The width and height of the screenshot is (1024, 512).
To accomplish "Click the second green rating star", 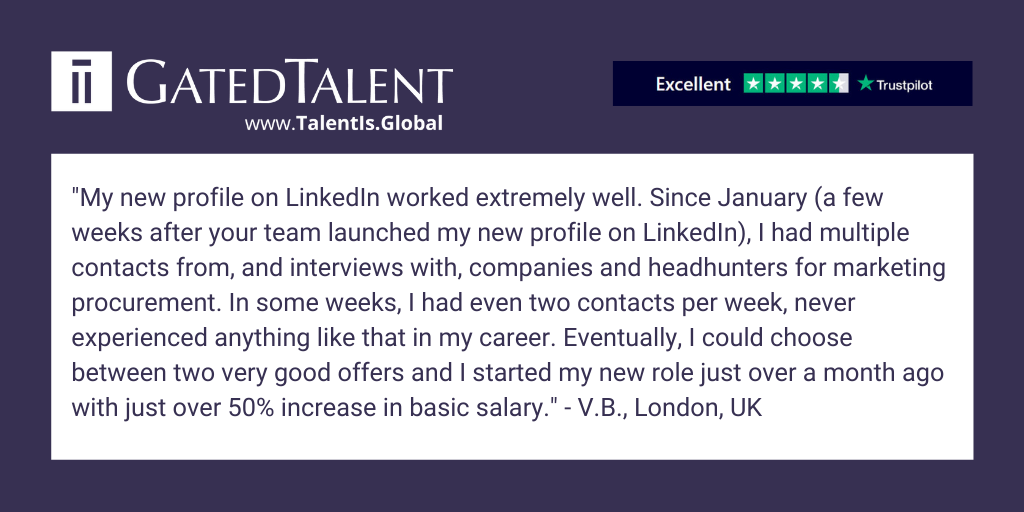I will 775,84.
